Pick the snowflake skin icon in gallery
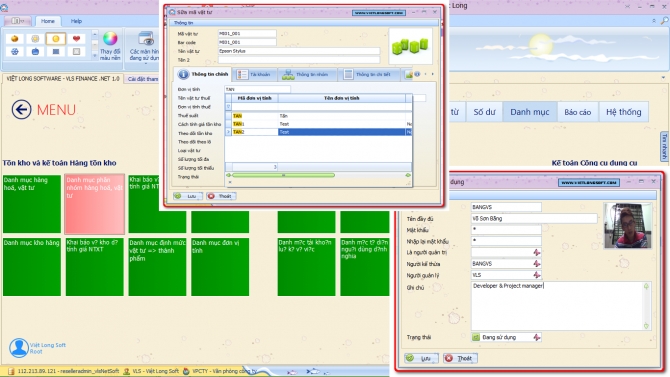670x377 pixels. 15,52
